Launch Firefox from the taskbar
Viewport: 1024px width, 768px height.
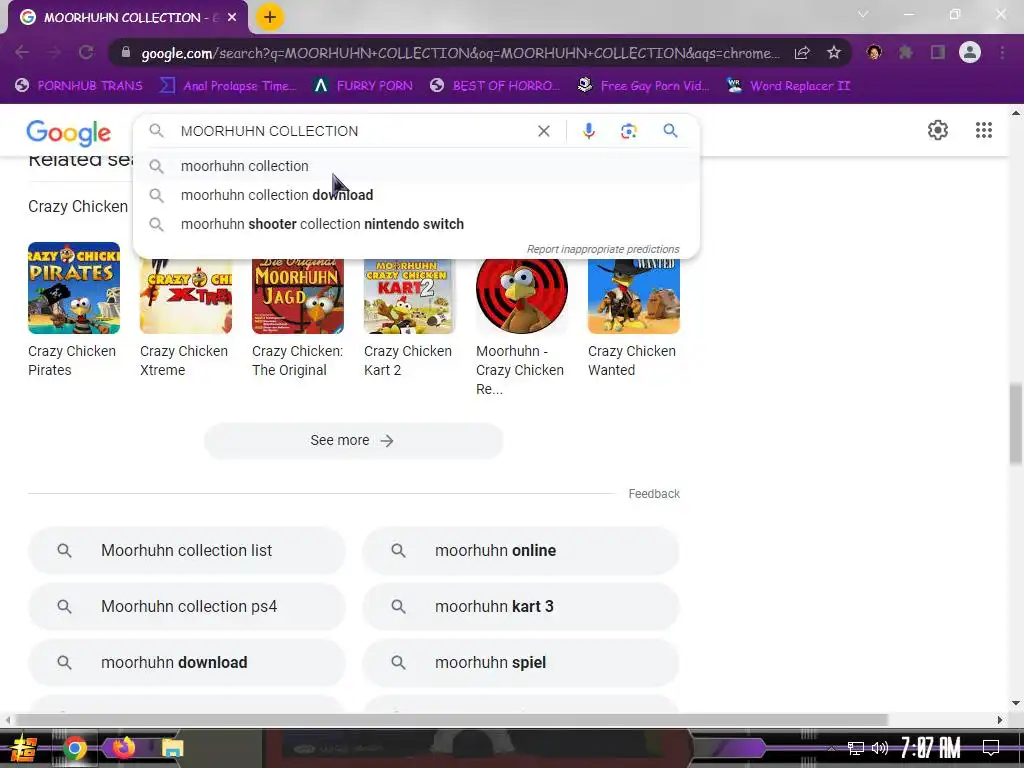[x=123, y=747]
